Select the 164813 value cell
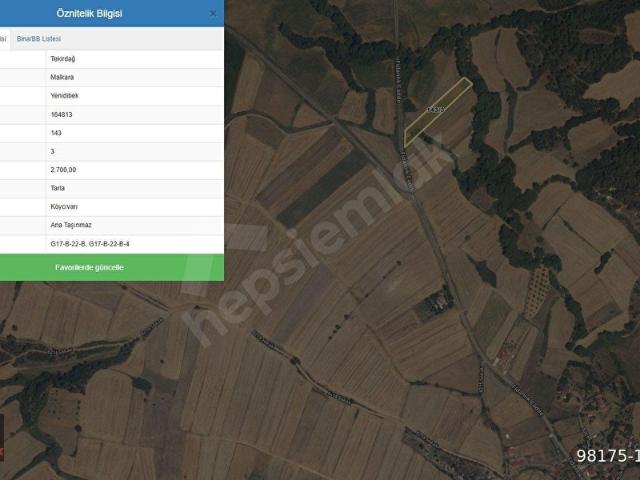 click(135, 115)
